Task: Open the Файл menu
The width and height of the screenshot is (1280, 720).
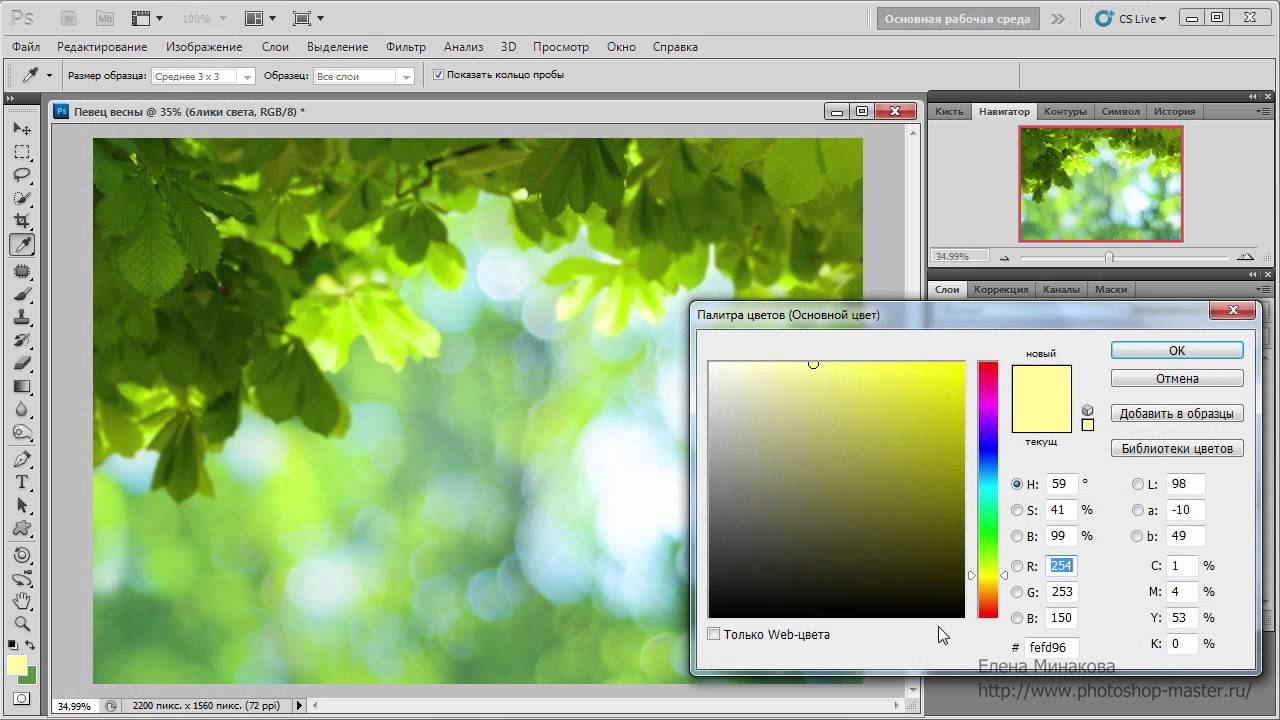Action: tap(27, 47)
